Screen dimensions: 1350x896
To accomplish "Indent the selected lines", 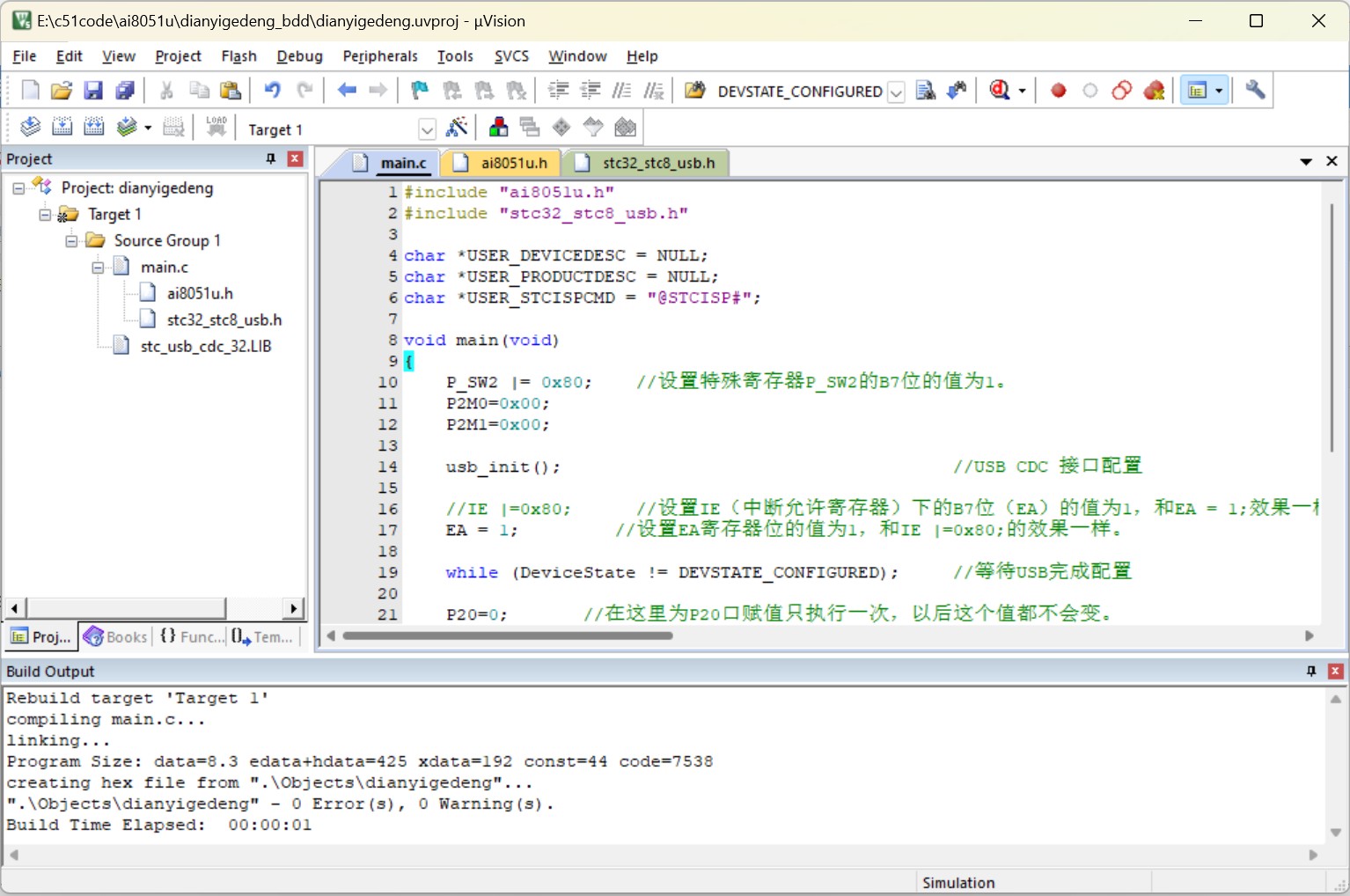I will [558, 90].
